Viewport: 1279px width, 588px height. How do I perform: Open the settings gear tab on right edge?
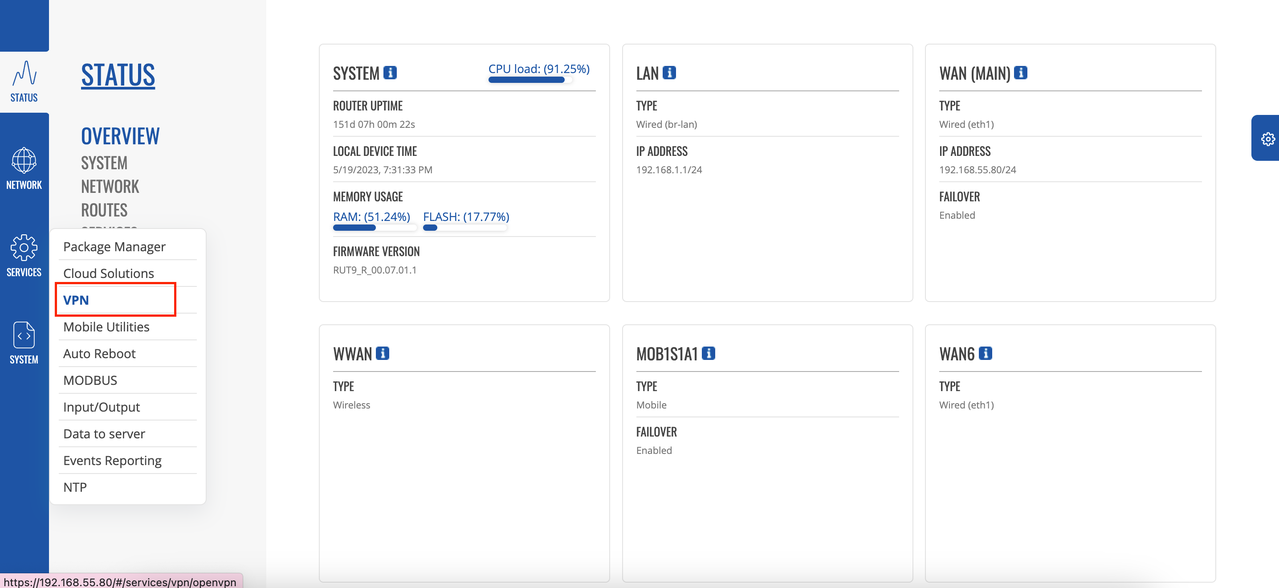(x=1267, y=139)
